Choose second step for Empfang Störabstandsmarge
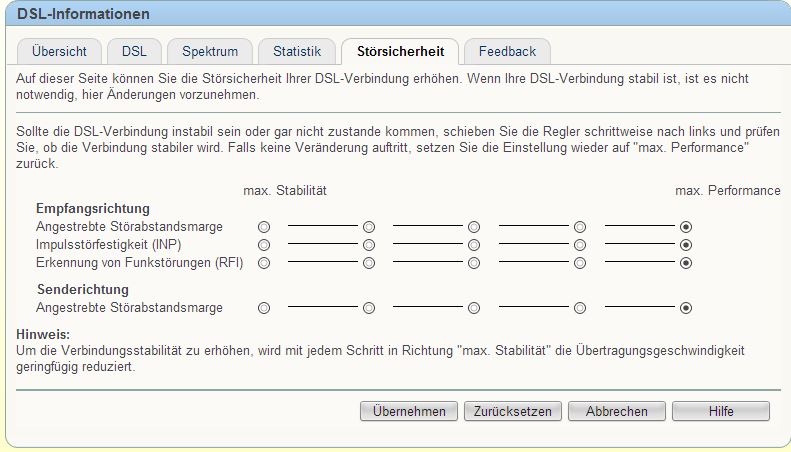Viewport: 791px width, 452px height. (x=369, y=227)
